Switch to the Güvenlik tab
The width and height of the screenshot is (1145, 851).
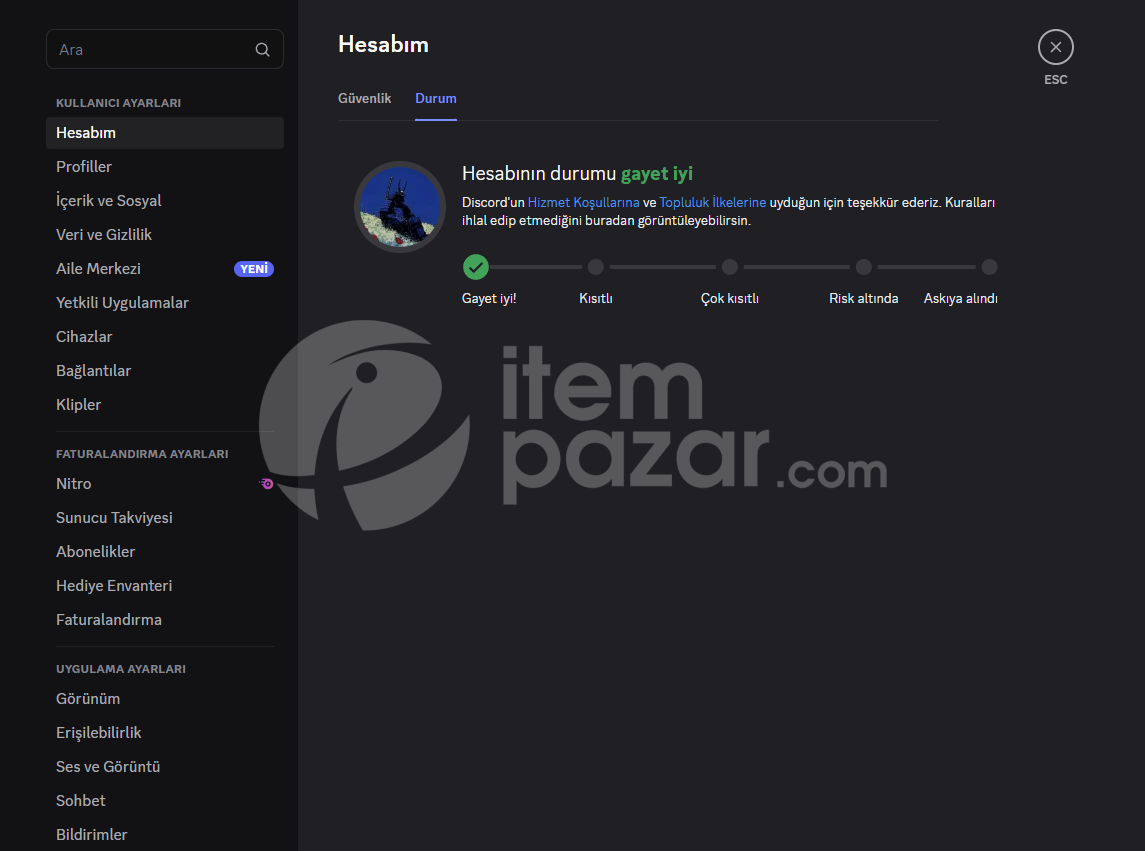tap(364, 98)
